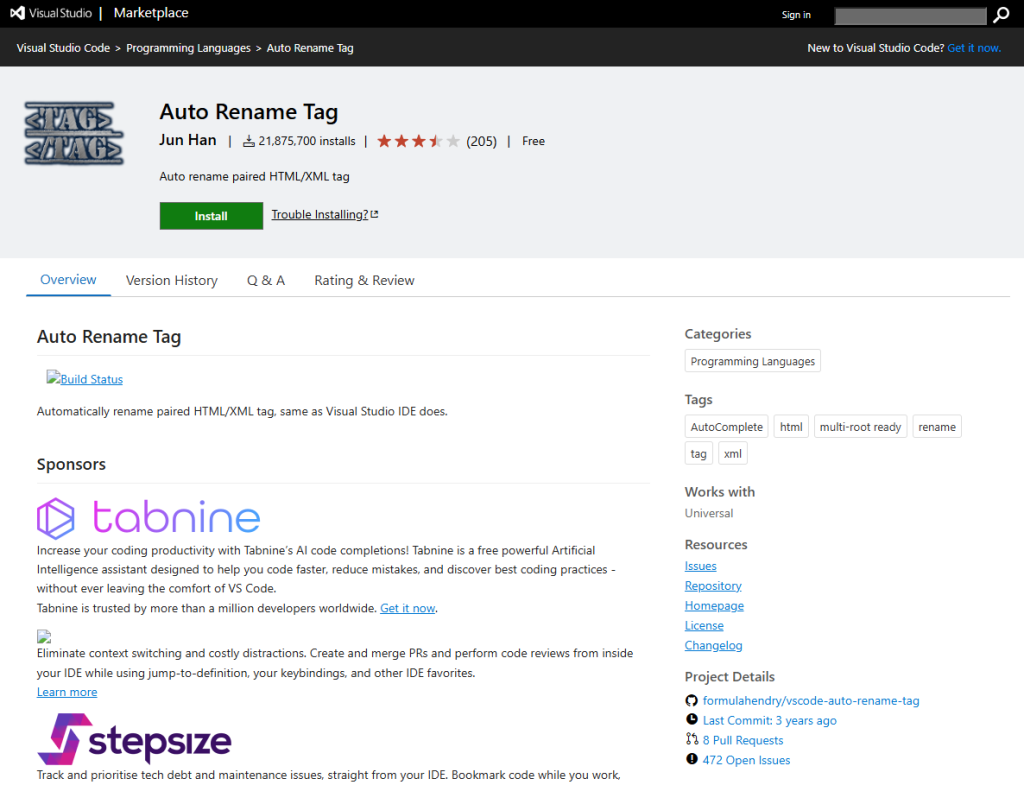This screenshot has width=1024, height=785.
Task: Open the (205) ratings count
Action: click(x=481, y=141)
